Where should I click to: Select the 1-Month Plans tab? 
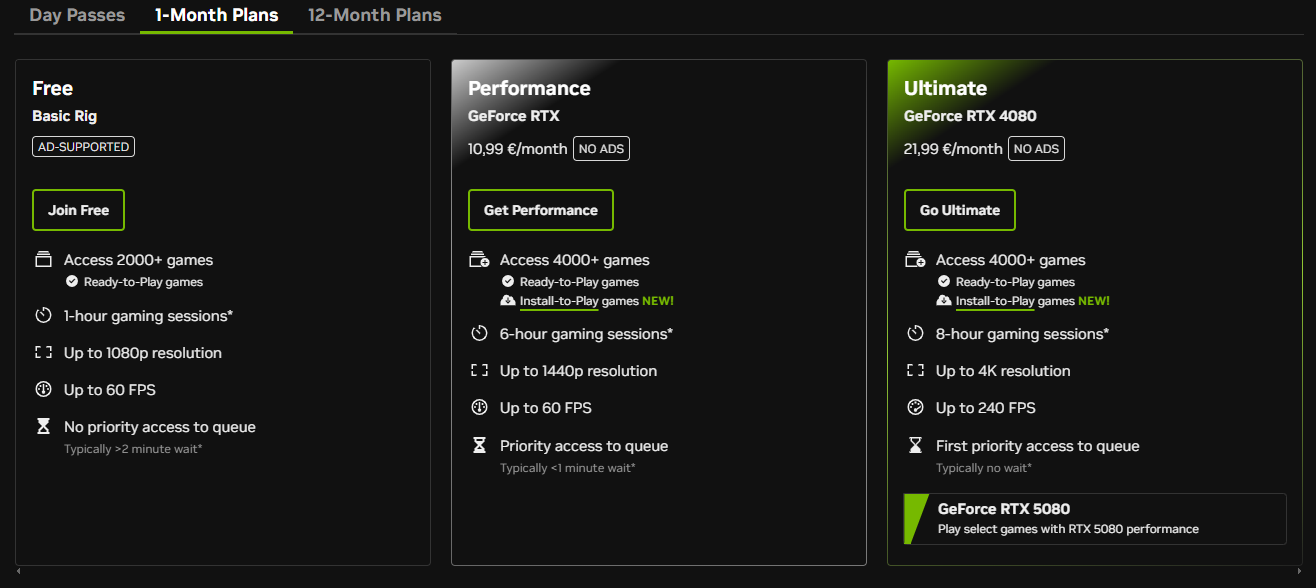click(x=216, y=15)
